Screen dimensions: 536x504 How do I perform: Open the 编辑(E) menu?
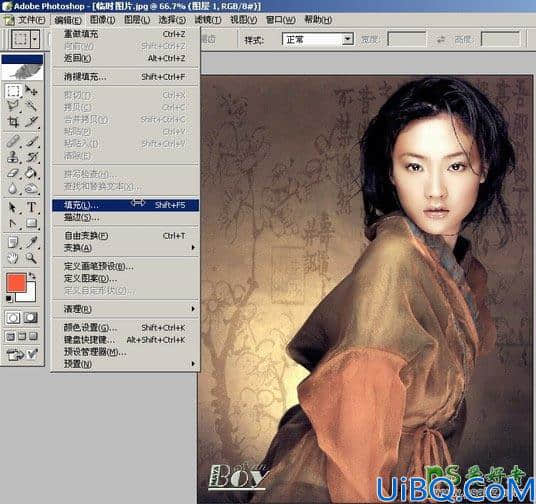click(x=68, y=20)
